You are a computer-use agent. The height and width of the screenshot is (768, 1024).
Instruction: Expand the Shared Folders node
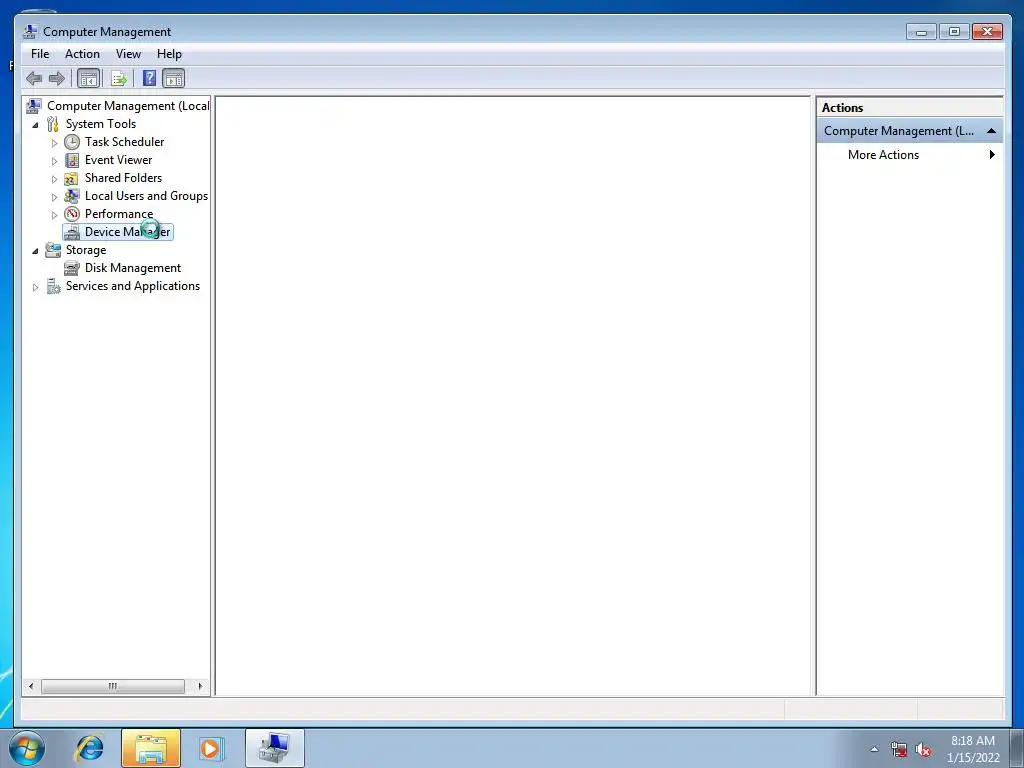click(x=55, y=179)
